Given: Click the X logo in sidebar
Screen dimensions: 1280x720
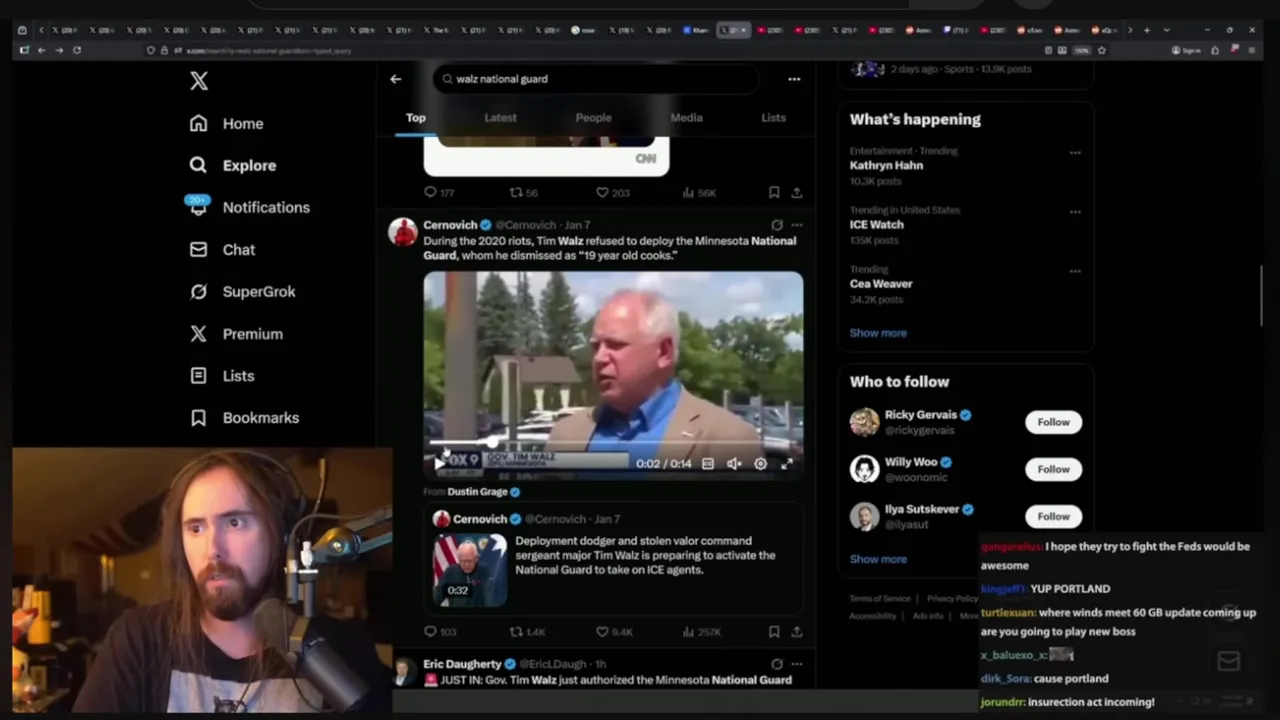Looking at the screenshot, I should [199, 82].
